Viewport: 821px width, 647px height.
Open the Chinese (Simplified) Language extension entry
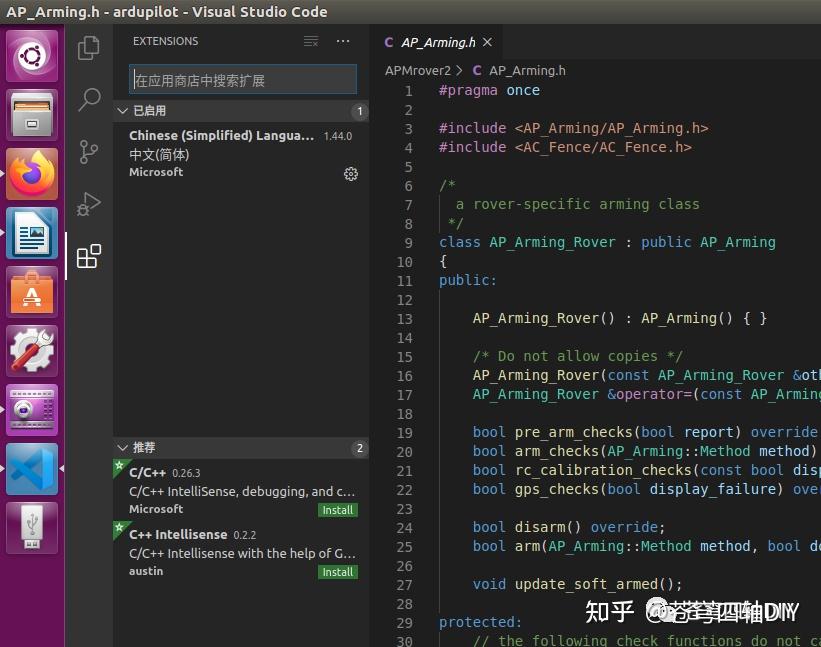tap(241, 154)
